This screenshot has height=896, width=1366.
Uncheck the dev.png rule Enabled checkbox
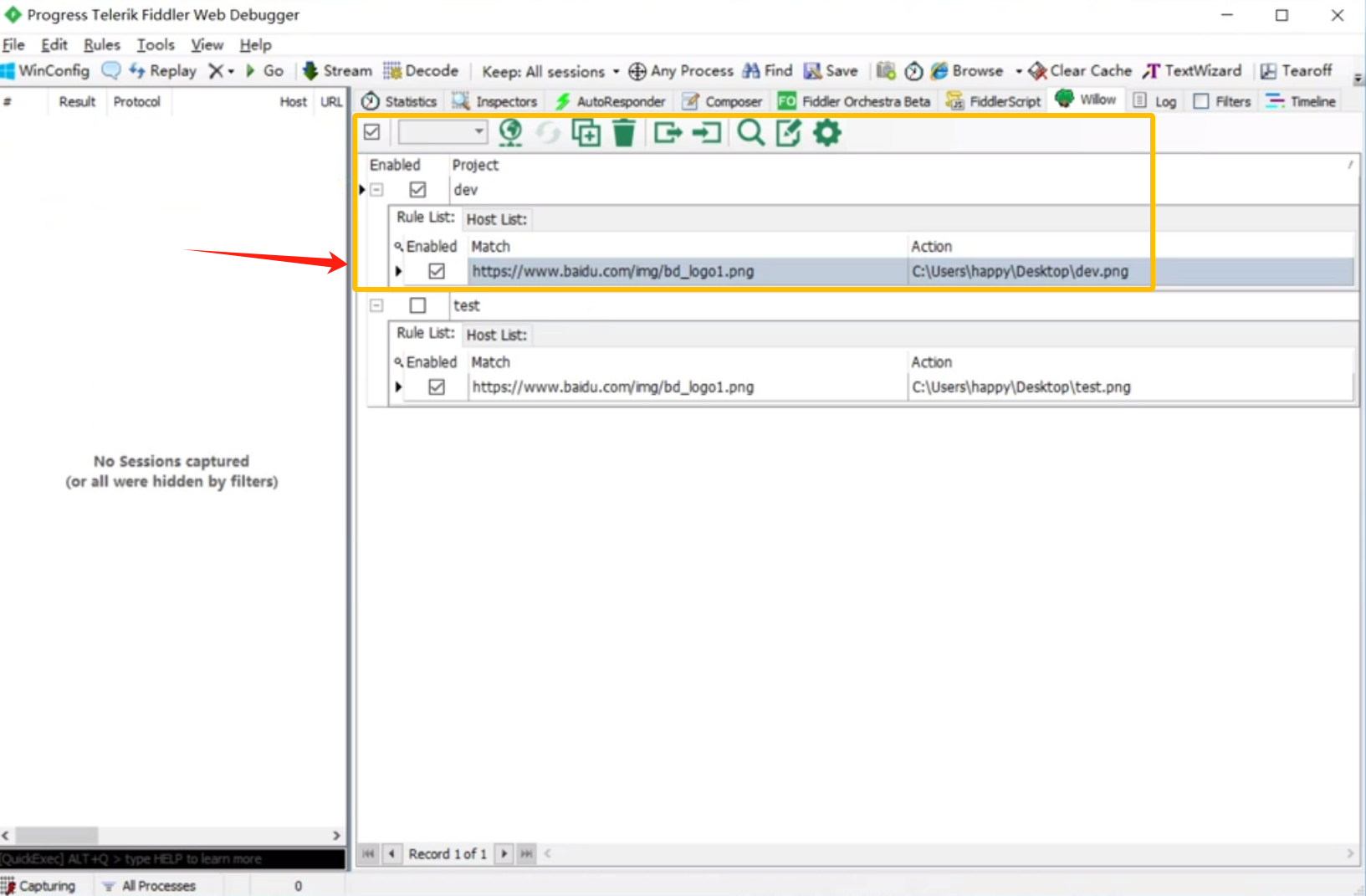pyautogui.click(x=436, y=271)
